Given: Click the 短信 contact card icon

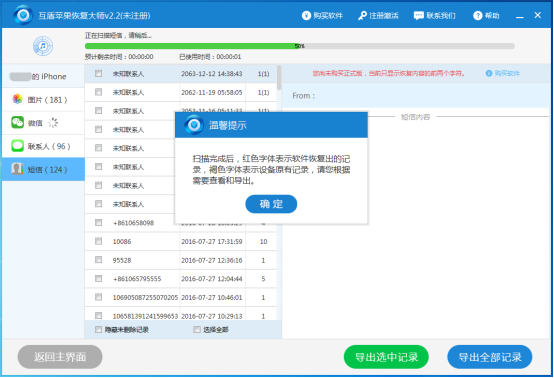Looking at the screenshot, I should click(17, 169).
